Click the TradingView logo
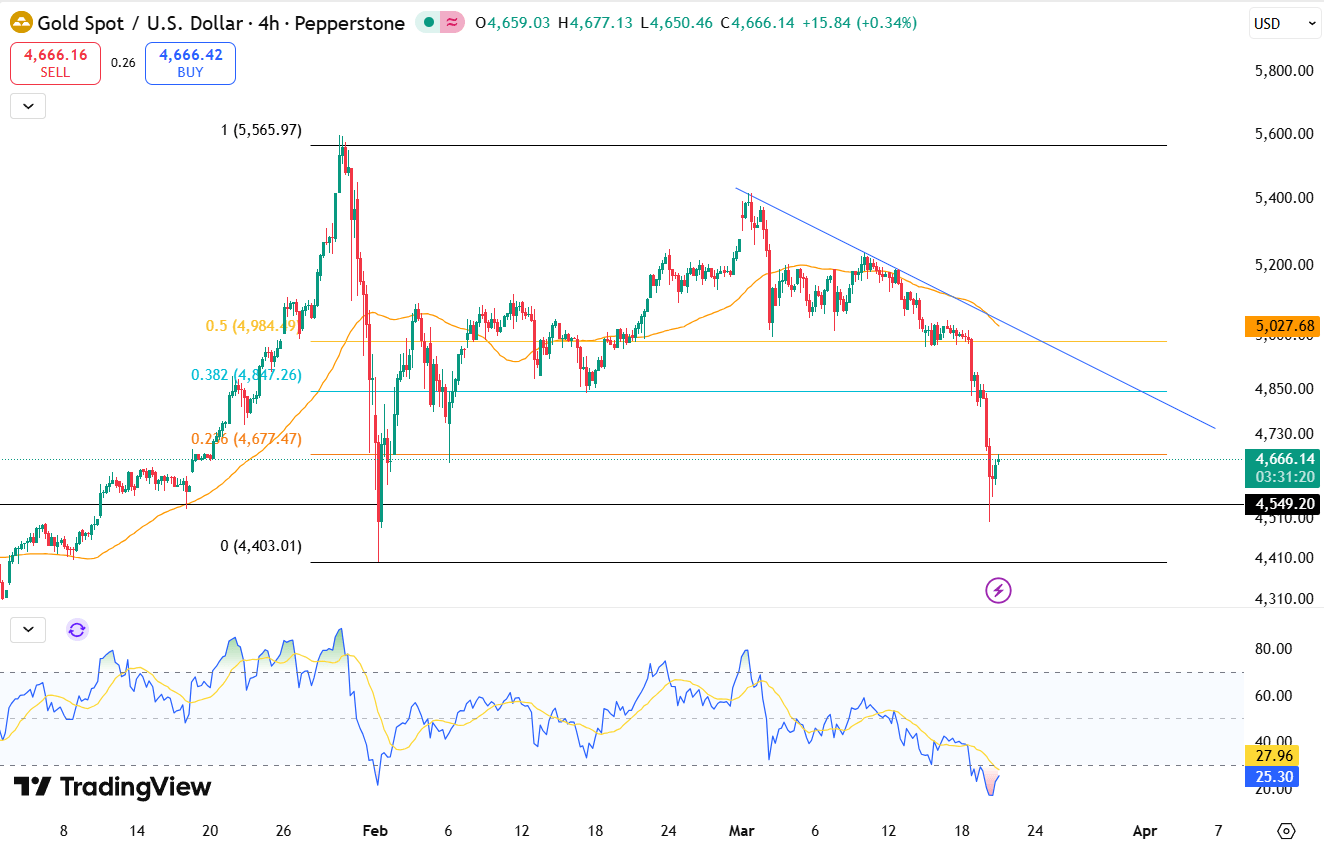1324x844 pixels. pyautogui.click(x=113, y=787)
